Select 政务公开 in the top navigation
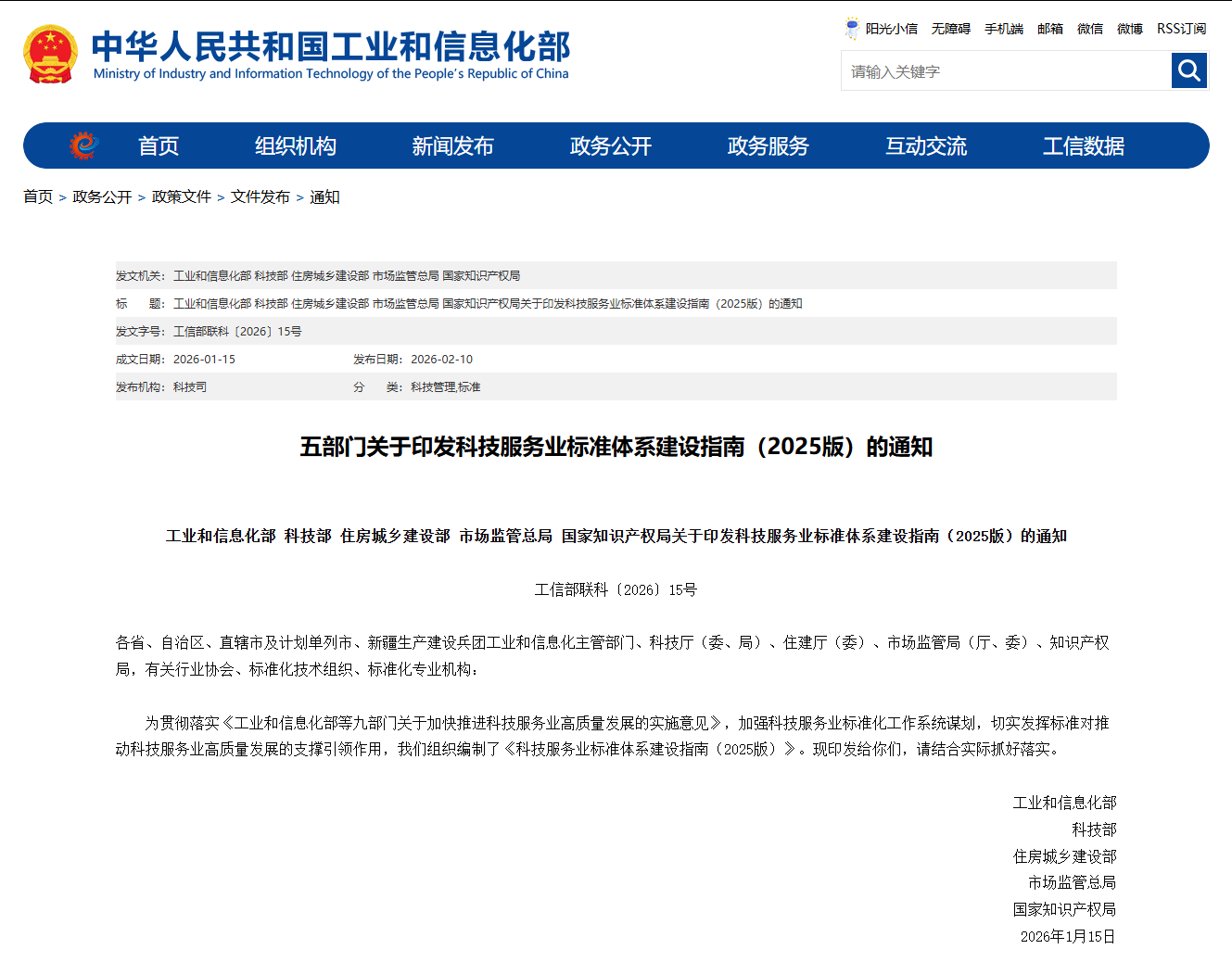The image size is (1232, 962). [610, 146]
